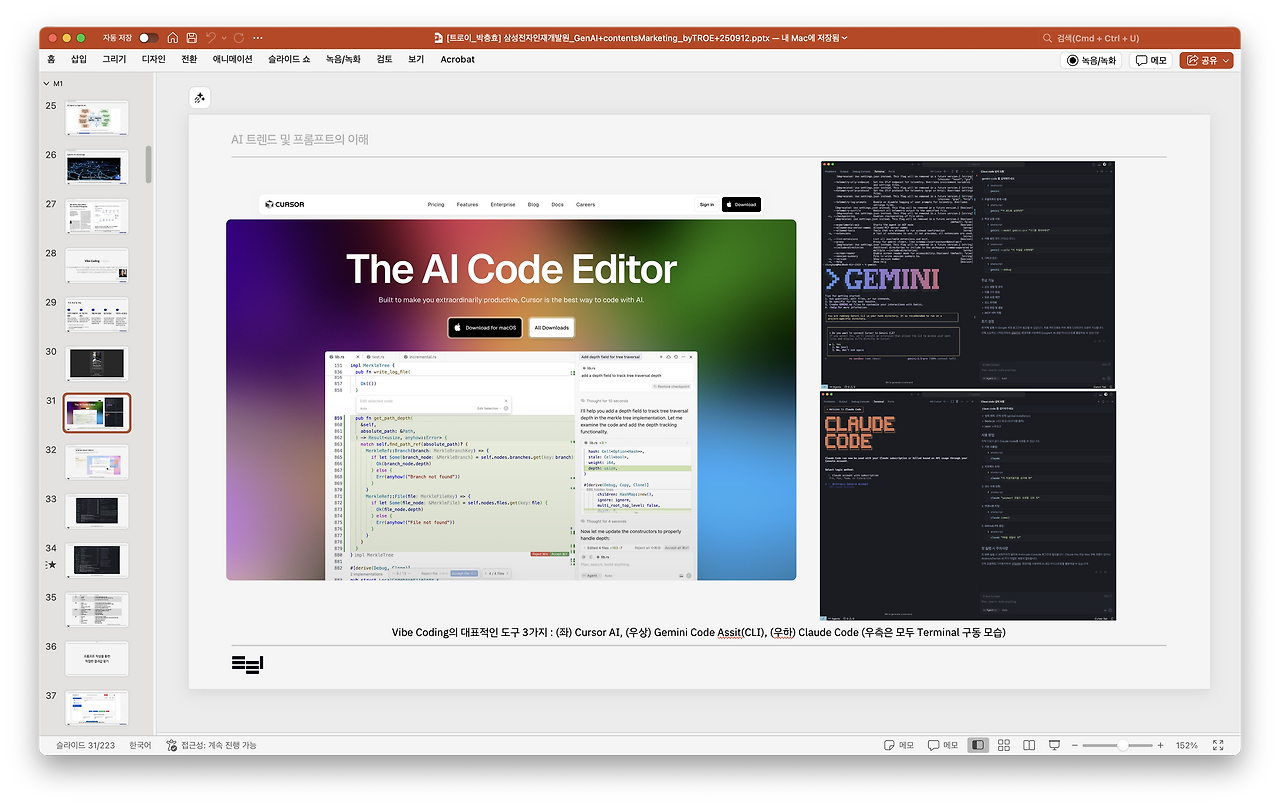Fit slide to window icon
This screenshot has height=807, width=1280.
(1218, 745)
